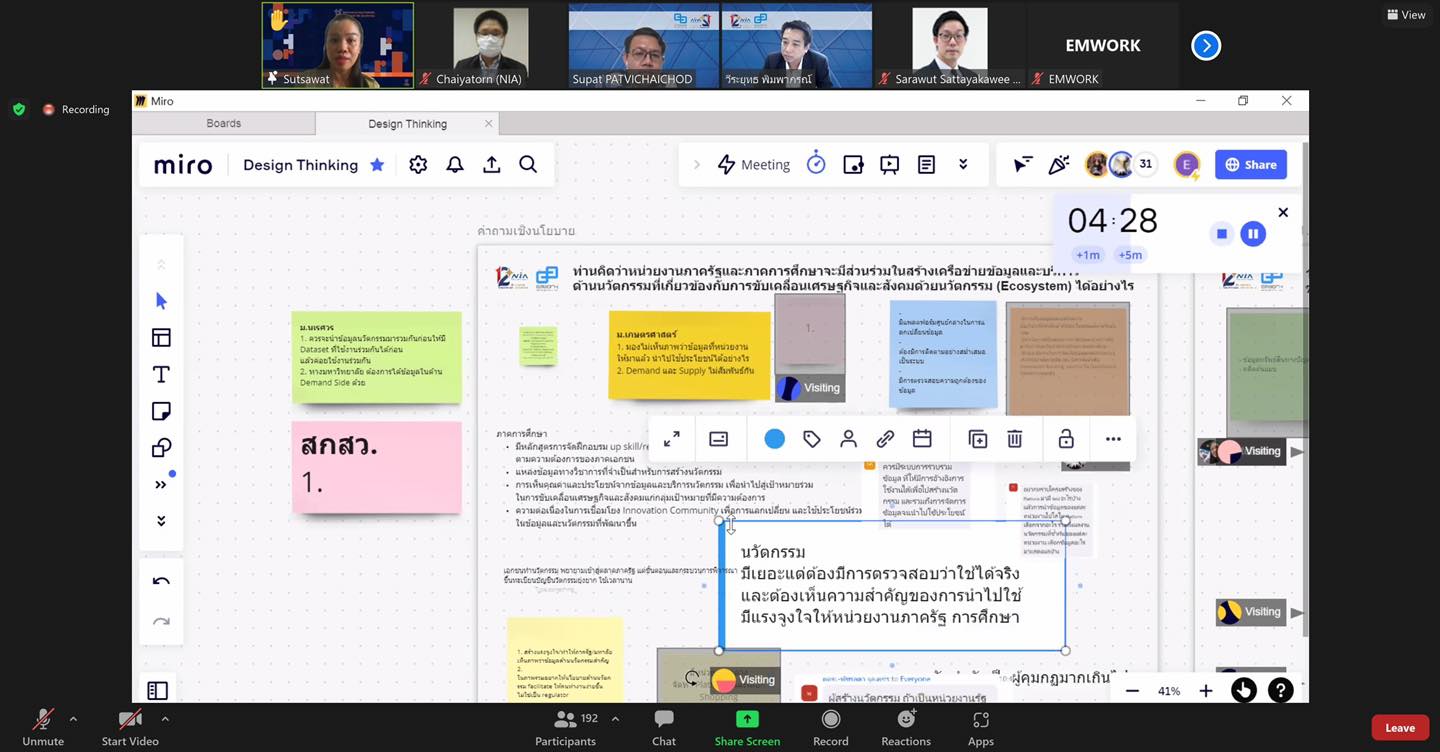Change color with the blue swatch
The height and width of the screenshot is (752, 1440).
(x=775, y=439)
